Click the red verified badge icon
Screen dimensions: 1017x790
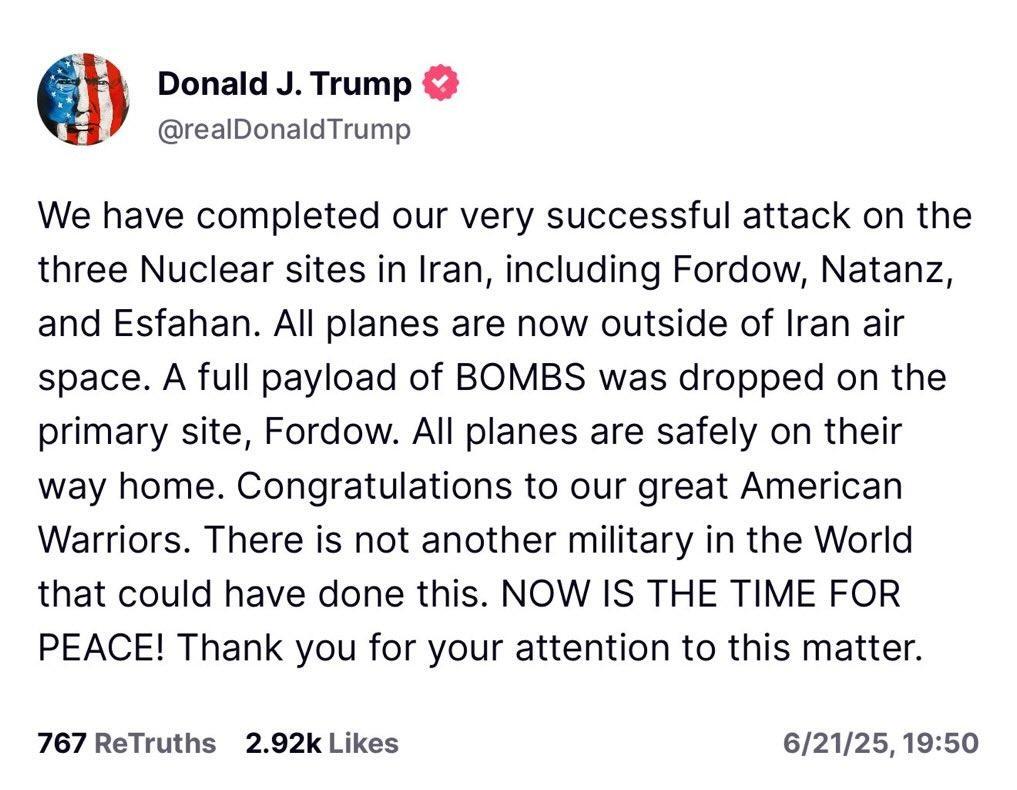[441, 85]
